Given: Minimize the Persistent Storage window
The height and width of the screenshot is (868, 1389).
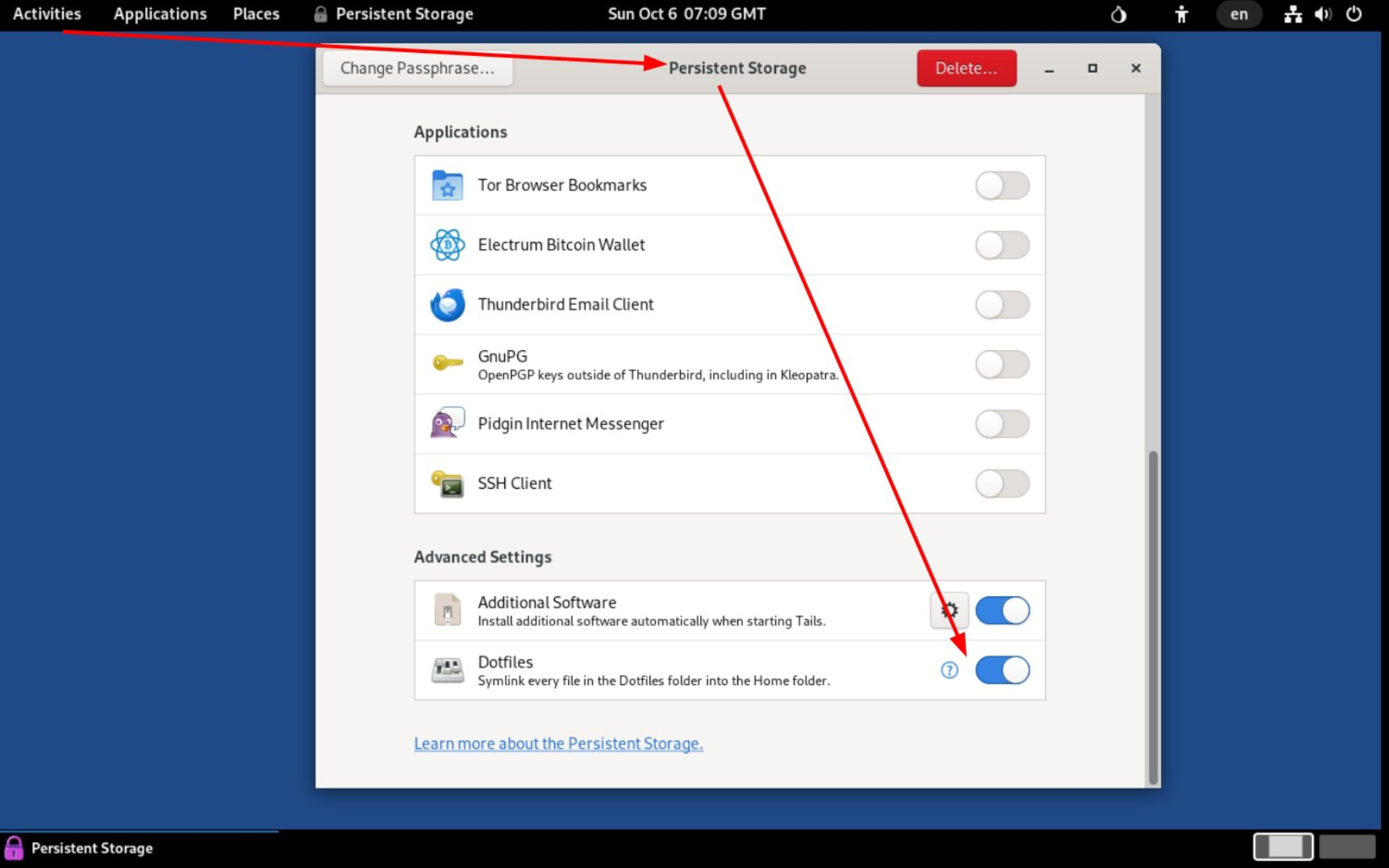Looking at the screenshot, I should (x=1049, y=68).
